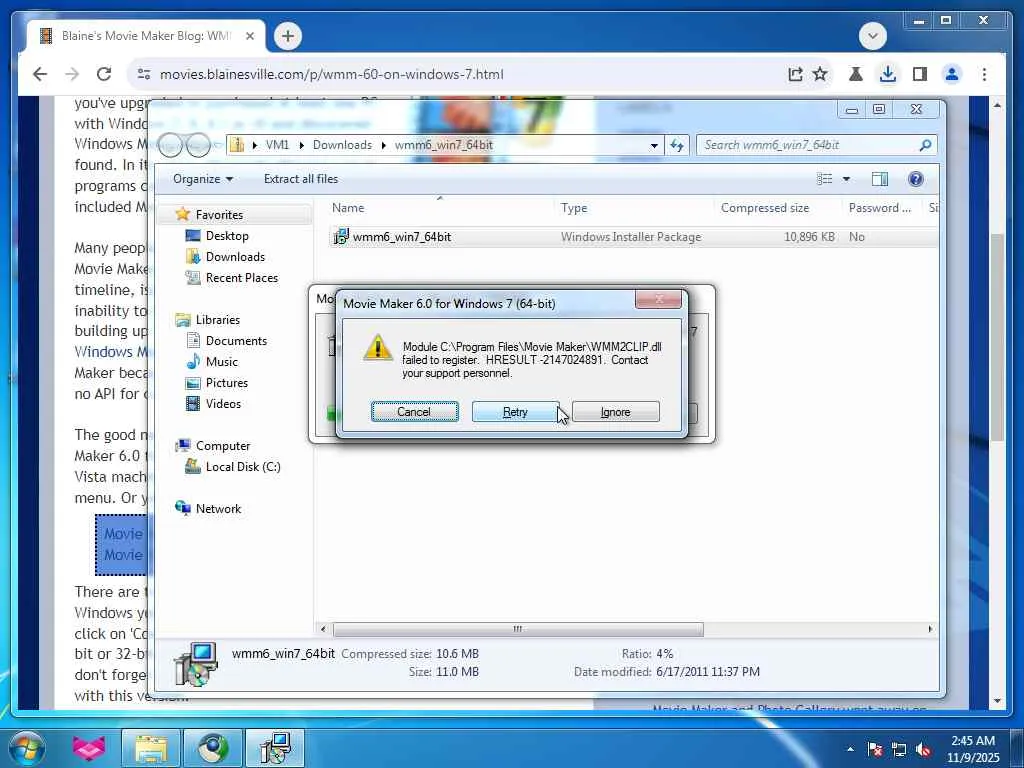This screenshot has width=1024, height=768.
Task: Click the Explorer horizontal scrollbar thumb
Action: 518,629
